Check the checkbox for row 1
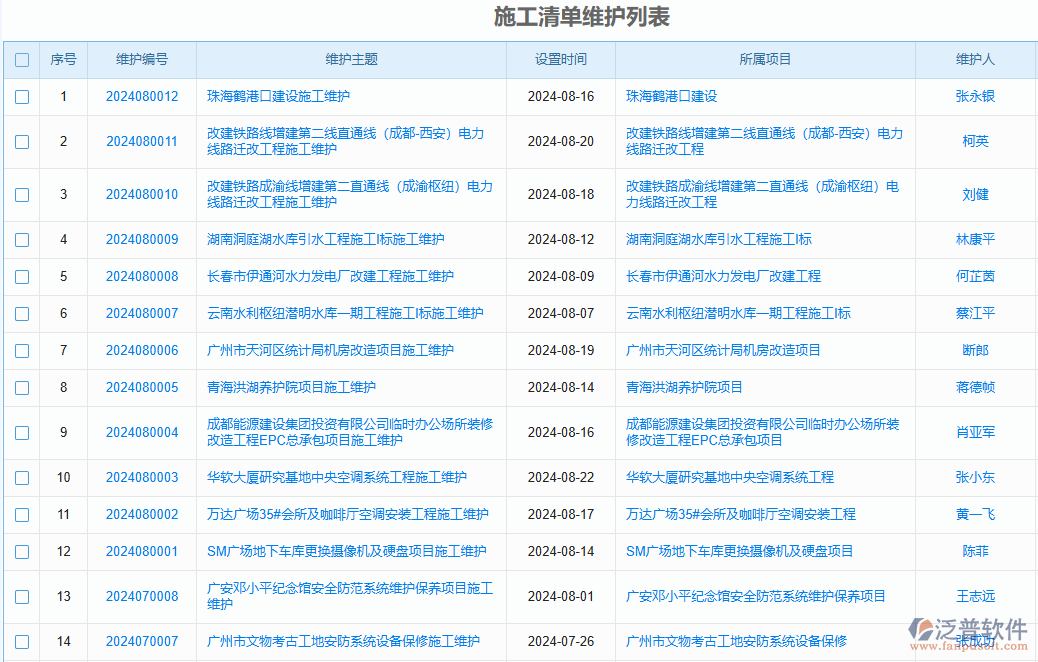 point(22,96)
